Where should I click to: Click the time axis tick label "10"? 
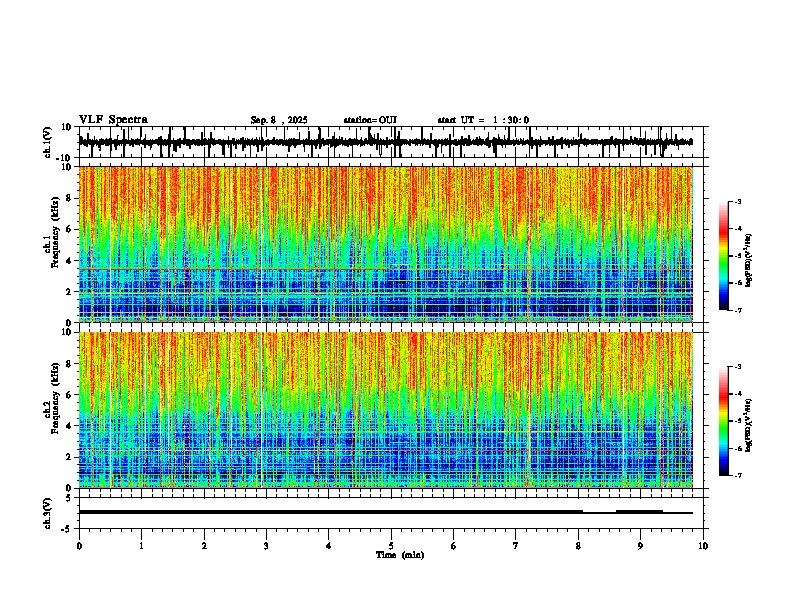pyautogui.click(x=703, y=546)
